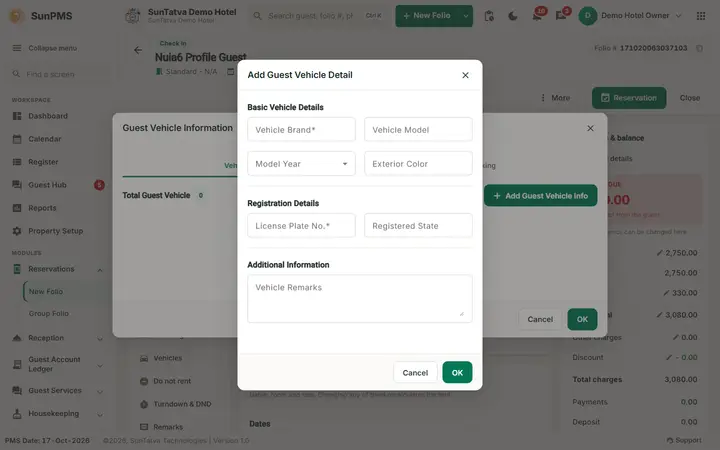Select Vehicles in folio section list
Image resolution: width=720 pixels, height=450 pixels.
[168, 358]
